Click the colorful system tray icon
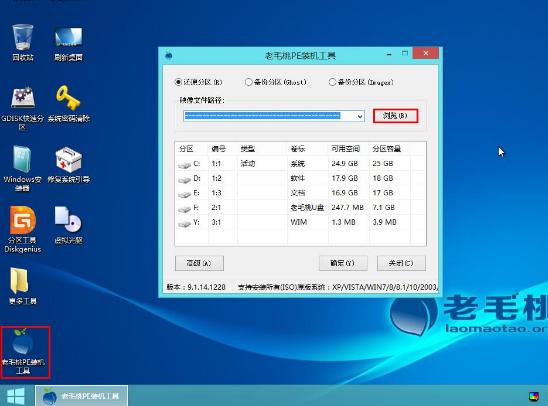Viewport: 548px width, 406px height. [533, 397]
